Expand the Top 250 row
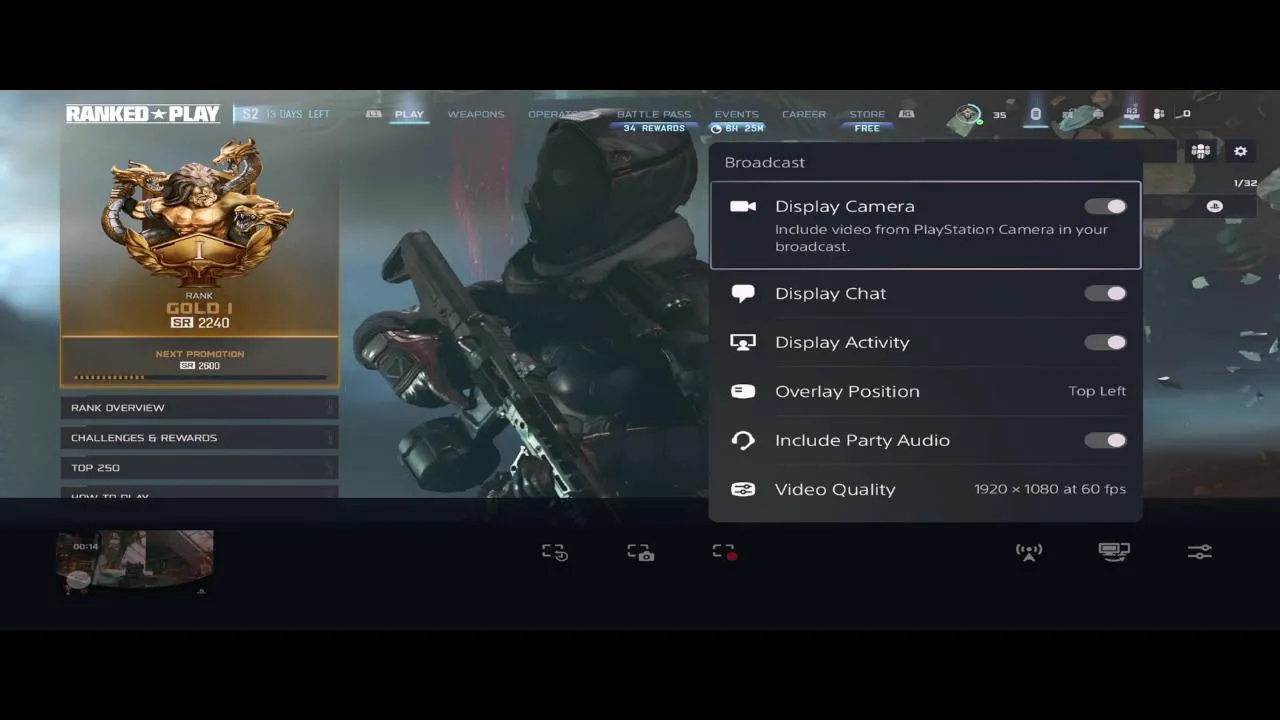Image resolution: width=1280 pixels, height=720 pixels. pos(199,468)
